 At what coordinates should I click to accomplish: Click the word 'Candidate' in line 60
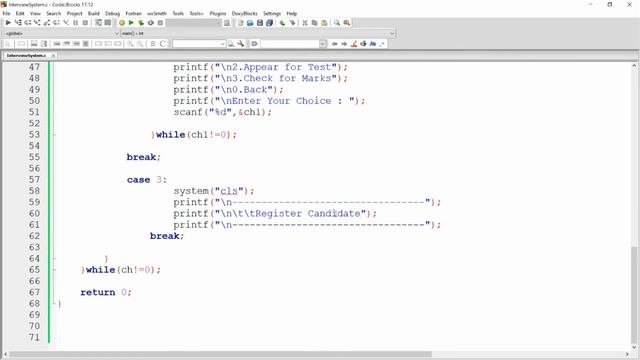click(334, 213)
